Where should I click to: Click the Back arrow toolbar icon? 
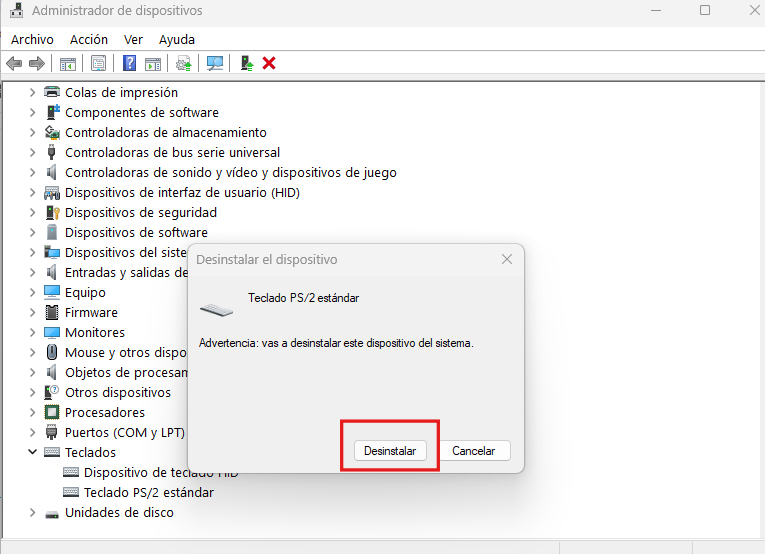[x=14, y=63]
